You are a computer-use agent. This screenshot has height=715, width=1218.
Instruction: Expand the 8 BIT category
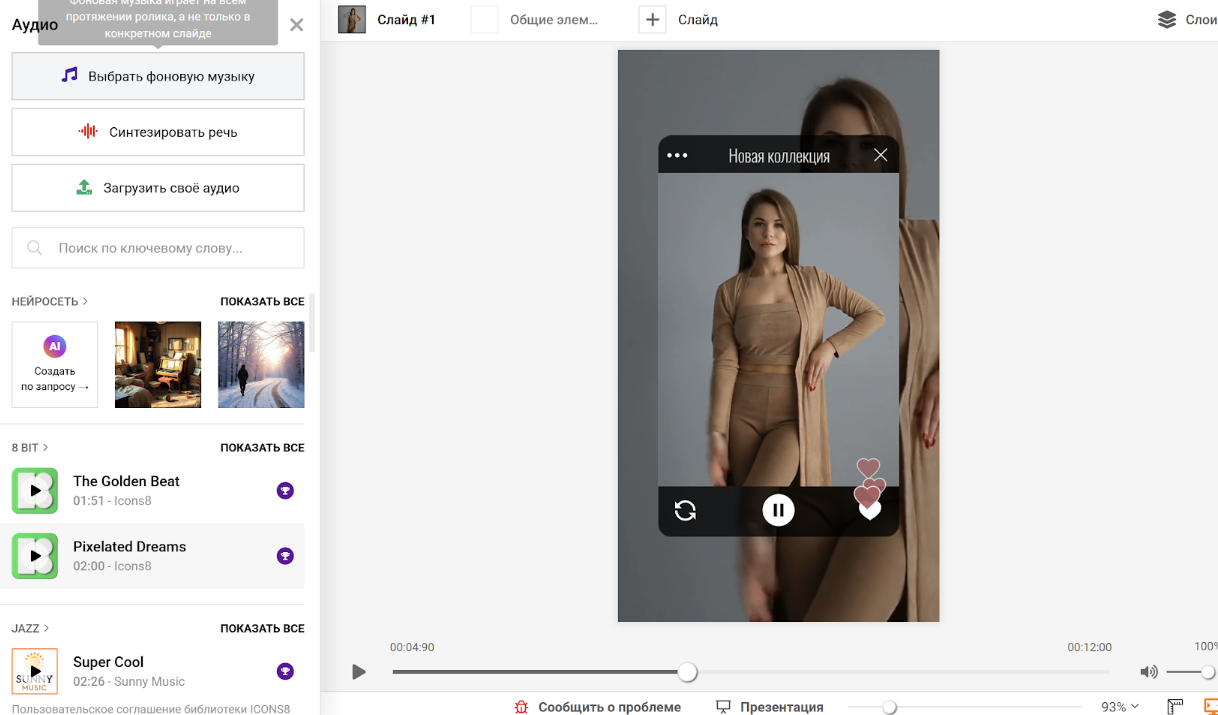[30, 447]
